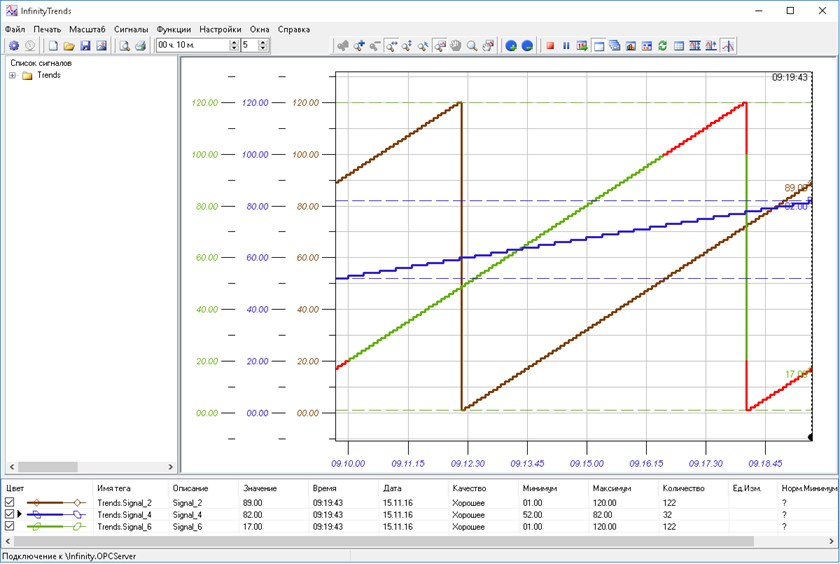Click the new document icon

53,45
